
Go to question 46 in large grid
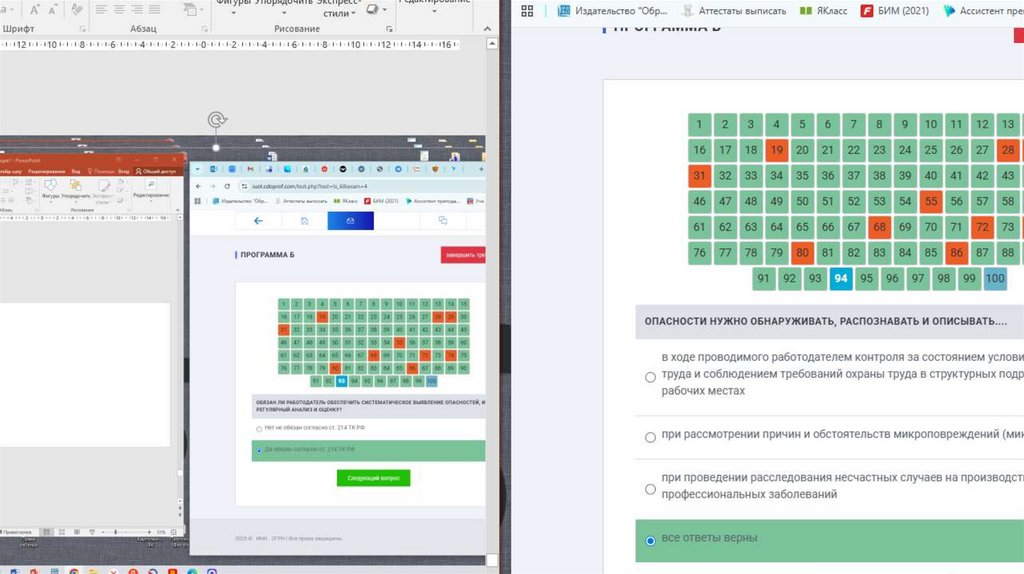699,201
